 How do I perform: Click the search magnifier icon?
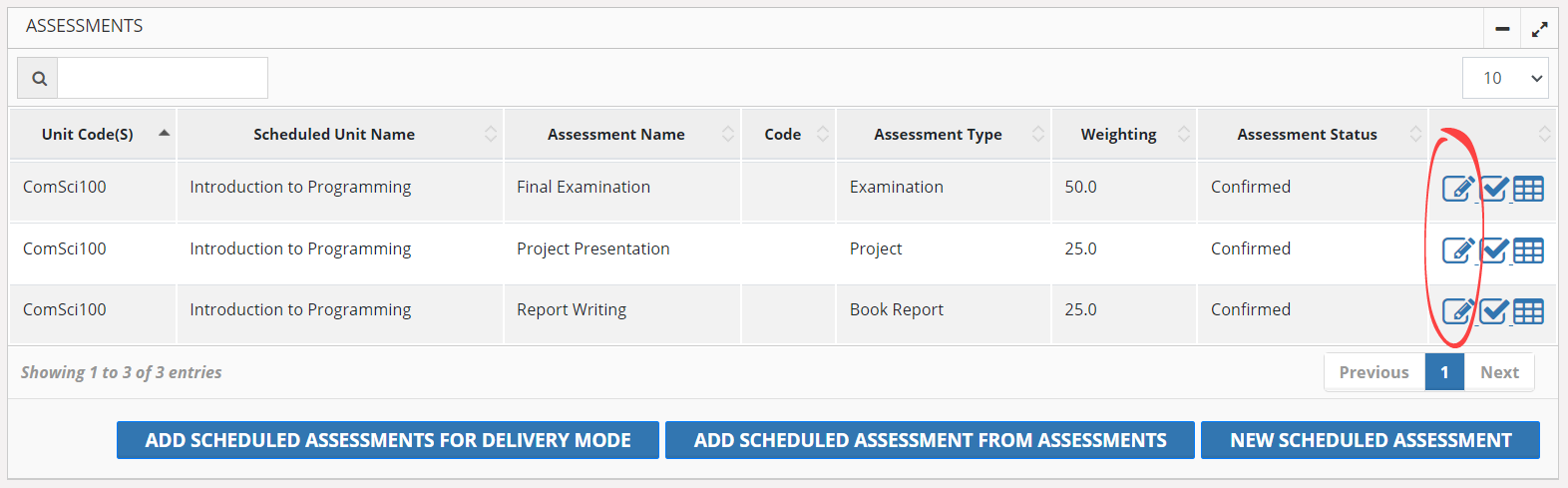click(x=39, y=78)
